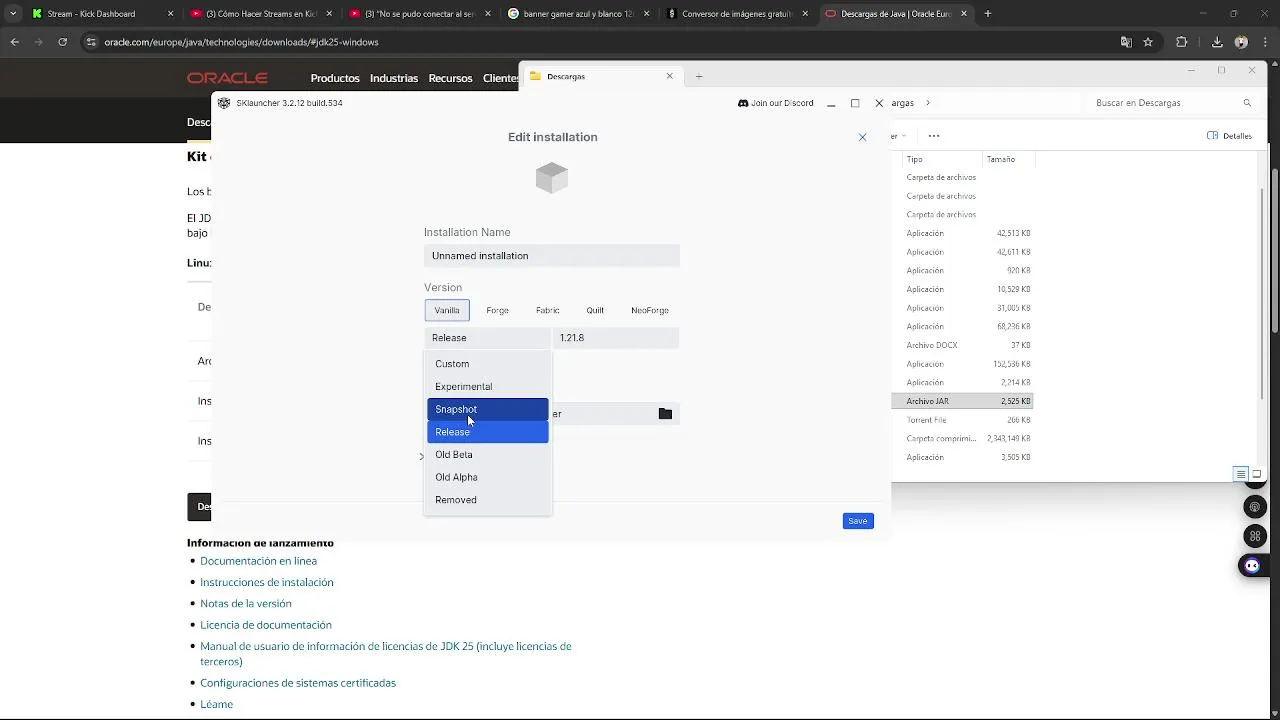Screen dimensions: 1280x720
Task: Select the Forge version type
Action: tap(497, 310)
